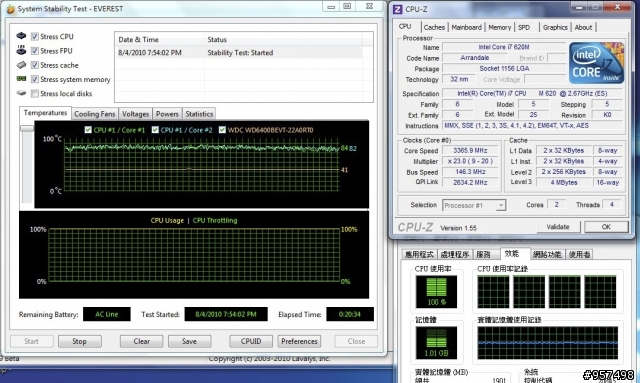Click the EVEREST flame icon in title bar
Viewport: 640px width, 383px height.
click(x=11, y=9)
